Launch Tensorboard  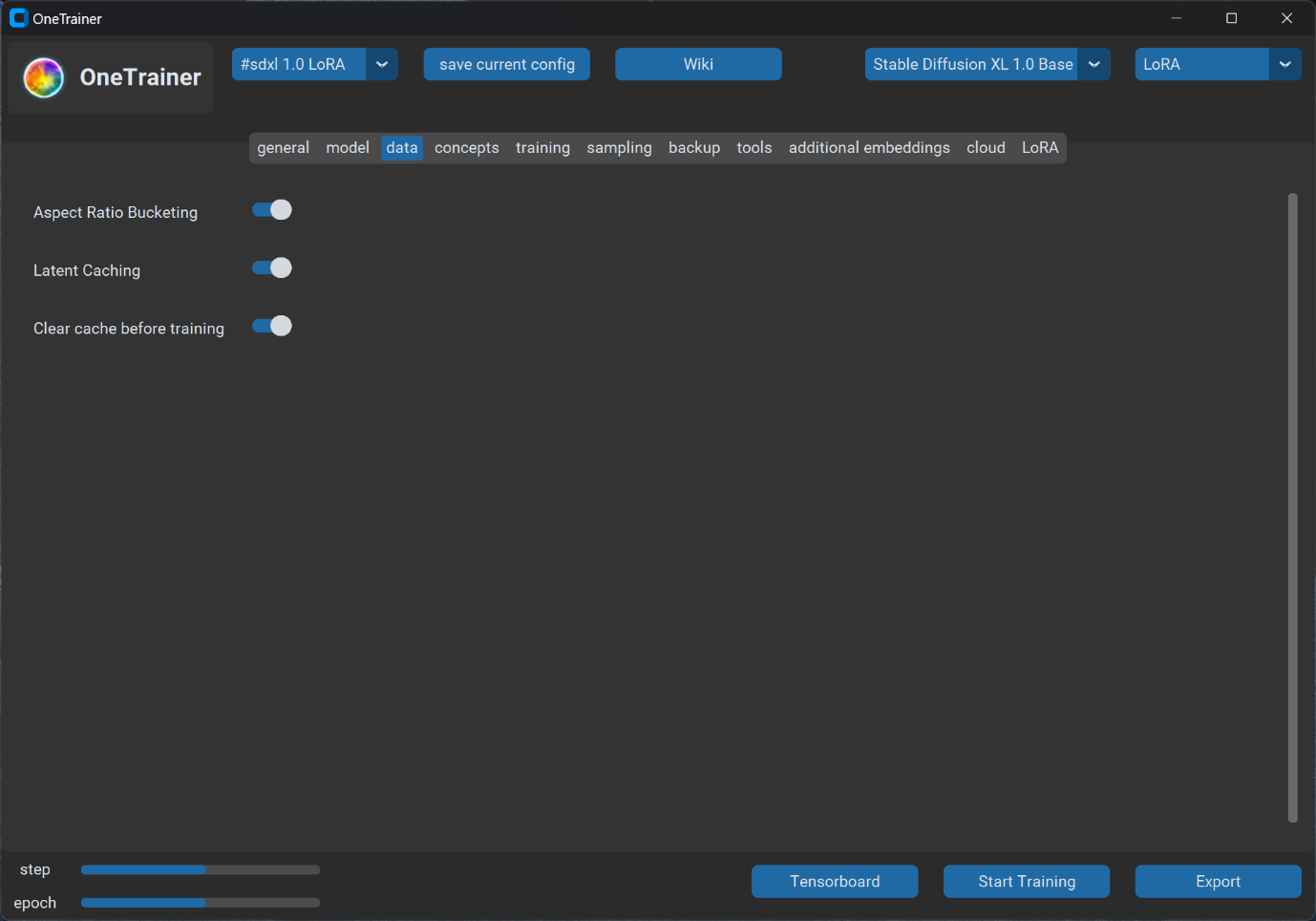coord(835,881)
